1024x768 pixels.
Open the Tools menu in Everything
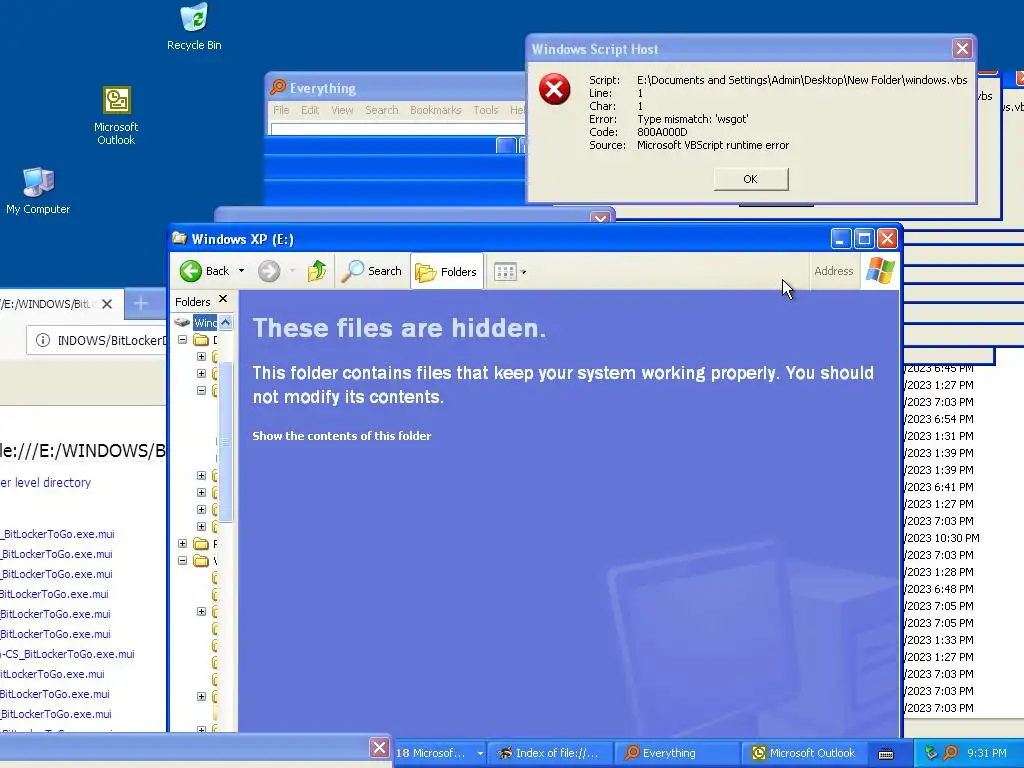pyautogui.click(x=485, y=110)
